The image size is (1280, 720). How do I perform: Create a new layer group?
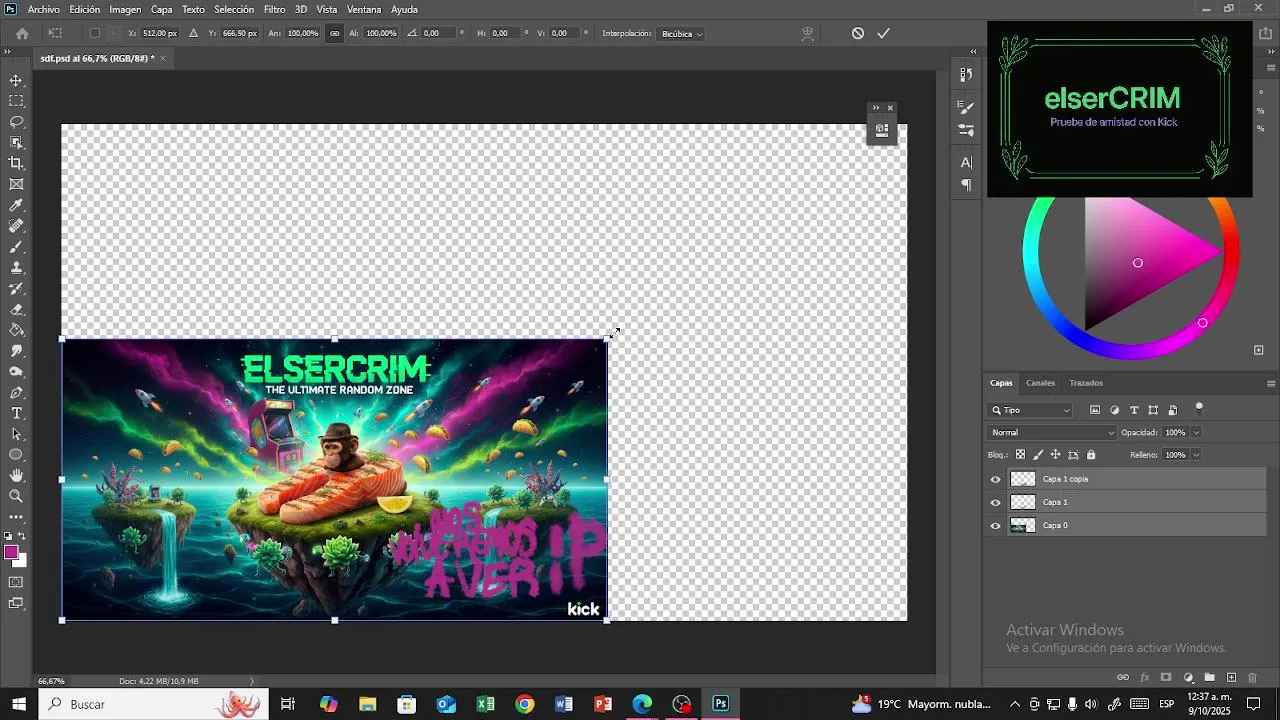(x=1210, y=678)
